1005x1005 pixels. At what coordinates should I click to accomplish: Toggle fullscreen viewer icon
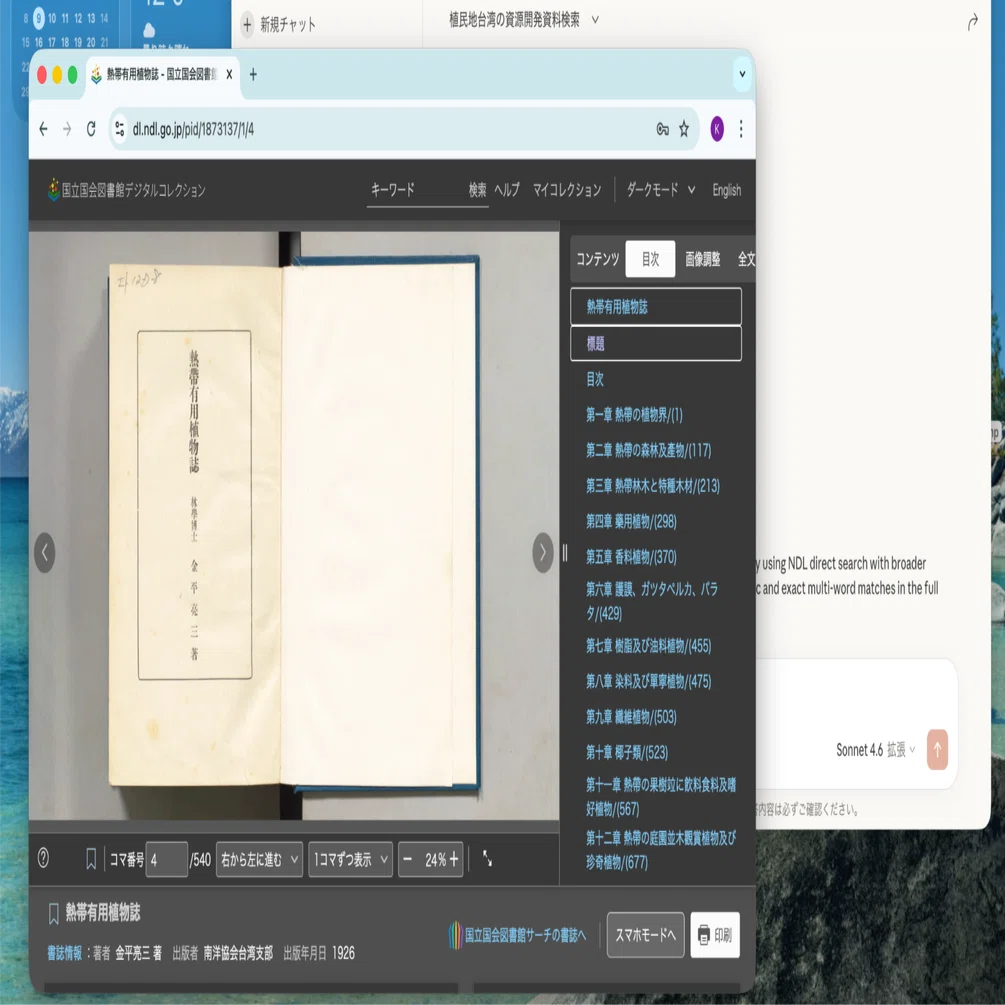487,858
